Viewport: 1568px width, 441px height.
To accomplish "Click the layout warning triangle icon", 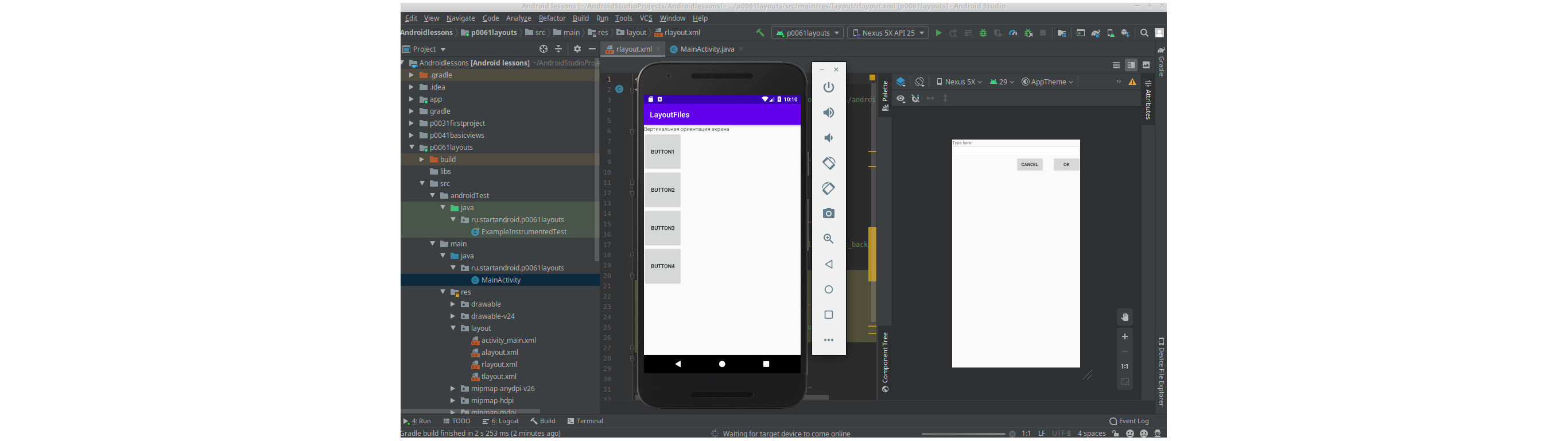I will [1132, 82].
